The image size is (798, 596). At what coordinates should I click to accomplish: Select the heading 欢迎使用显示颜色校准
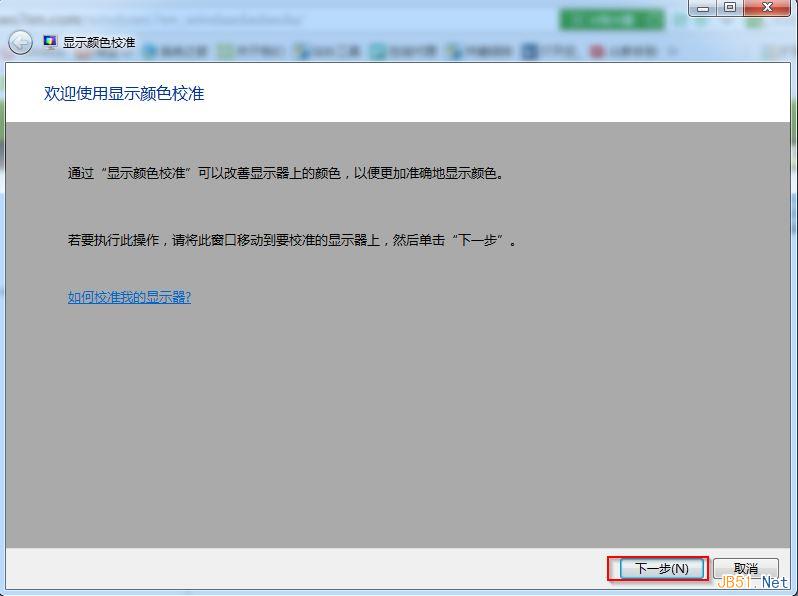[x=124, y=94]
